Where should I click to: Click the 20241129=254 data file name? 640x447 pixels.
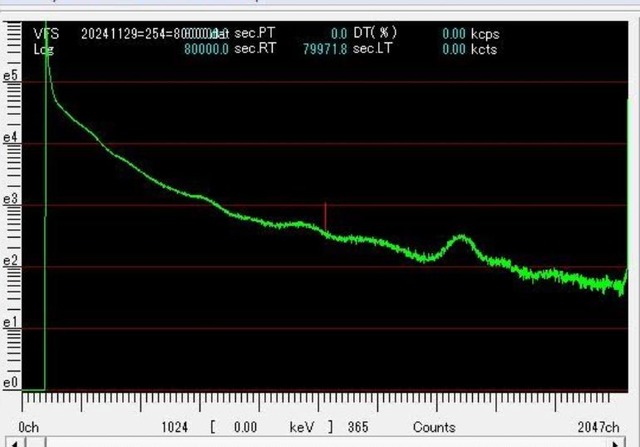tap(155, 33)
